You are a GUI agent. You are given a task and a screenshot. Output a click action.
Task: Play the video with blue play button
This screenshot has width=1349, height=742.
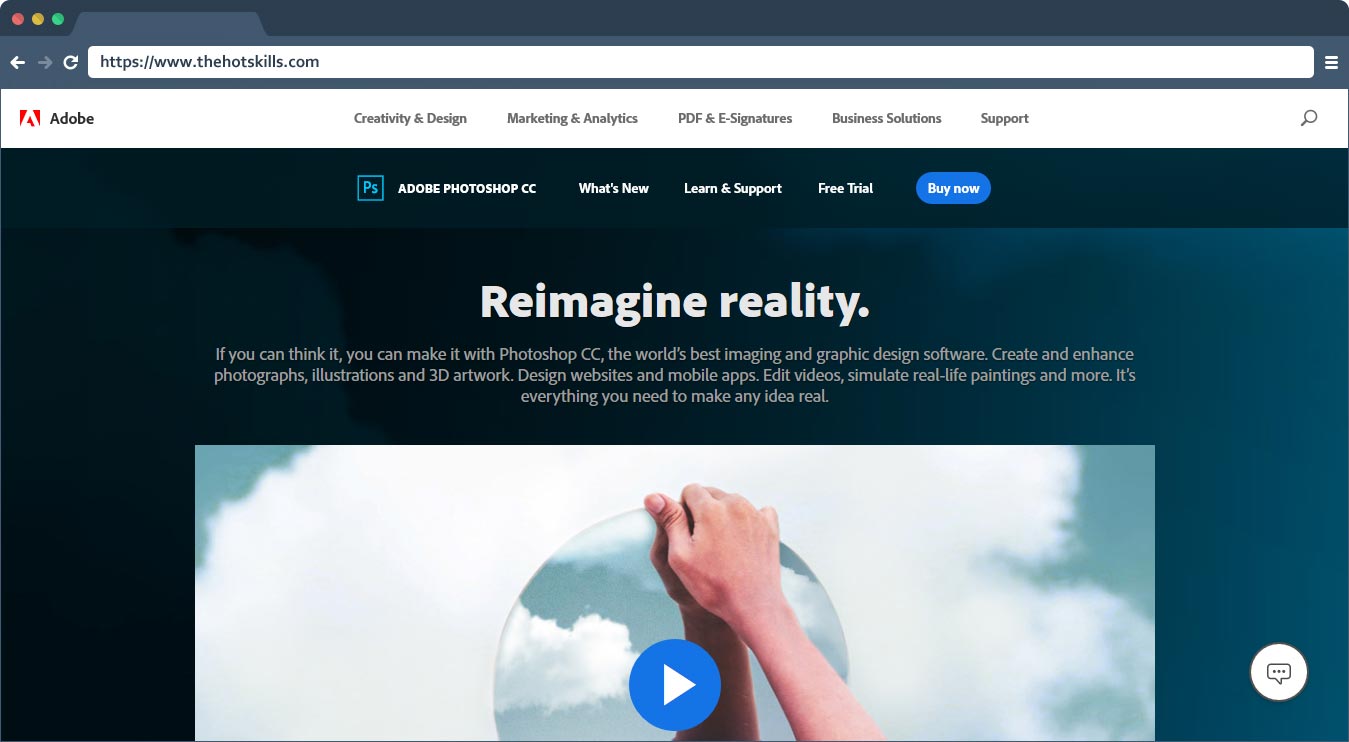click(675, 685)
